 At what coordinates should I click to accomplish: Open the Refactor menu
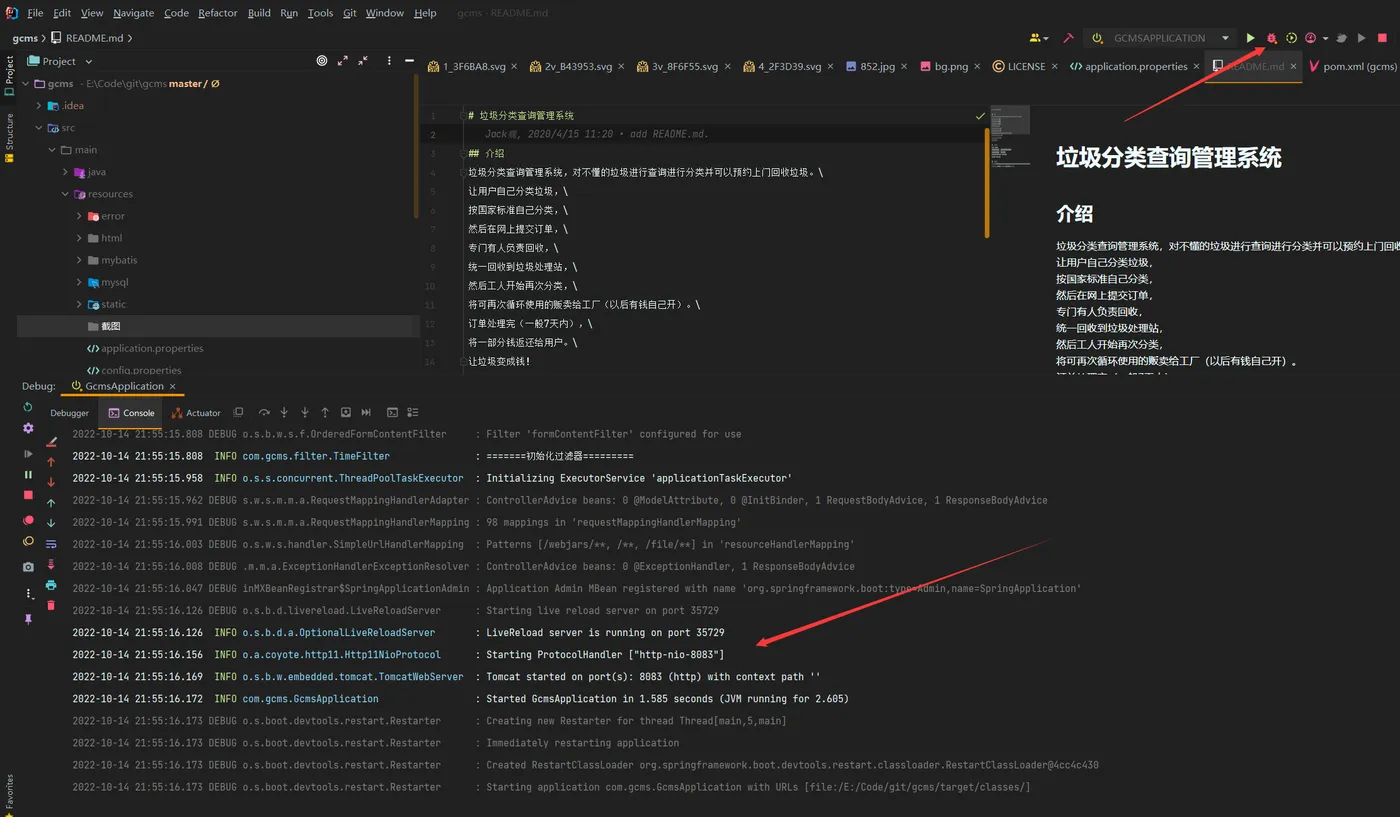click(218, 13)
